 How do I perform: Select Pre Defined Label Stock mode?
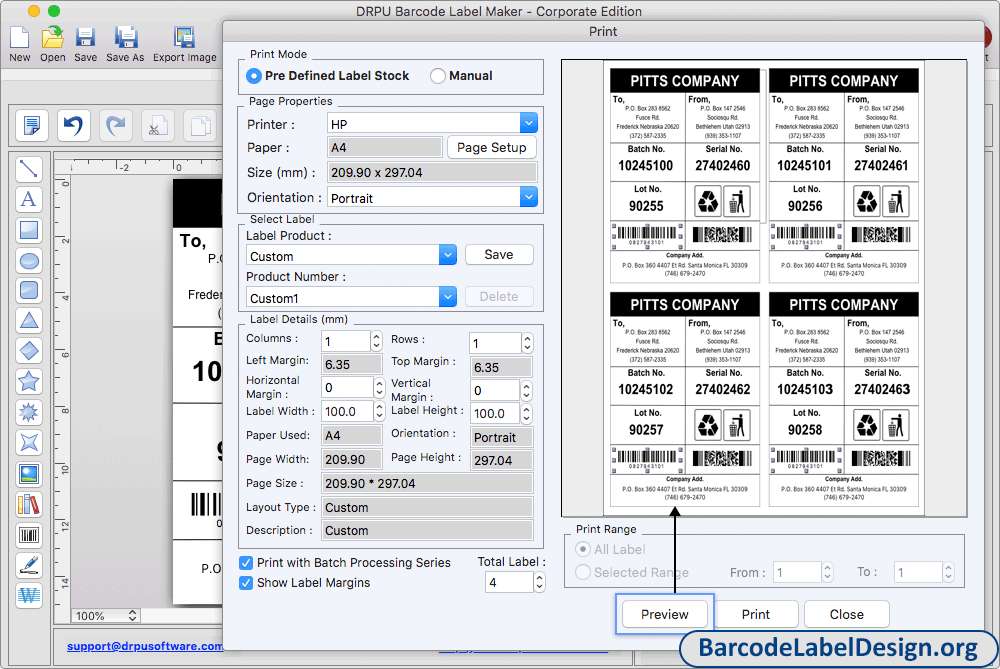(x=254, y=76)
